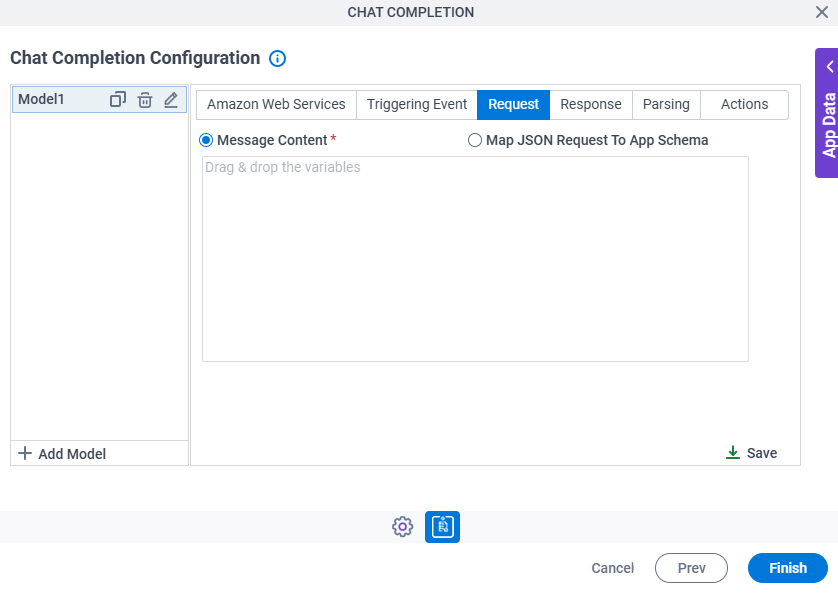Open the Triggering Event tab
This screenshot has height=593, width=838.
(x=417, y=104)
